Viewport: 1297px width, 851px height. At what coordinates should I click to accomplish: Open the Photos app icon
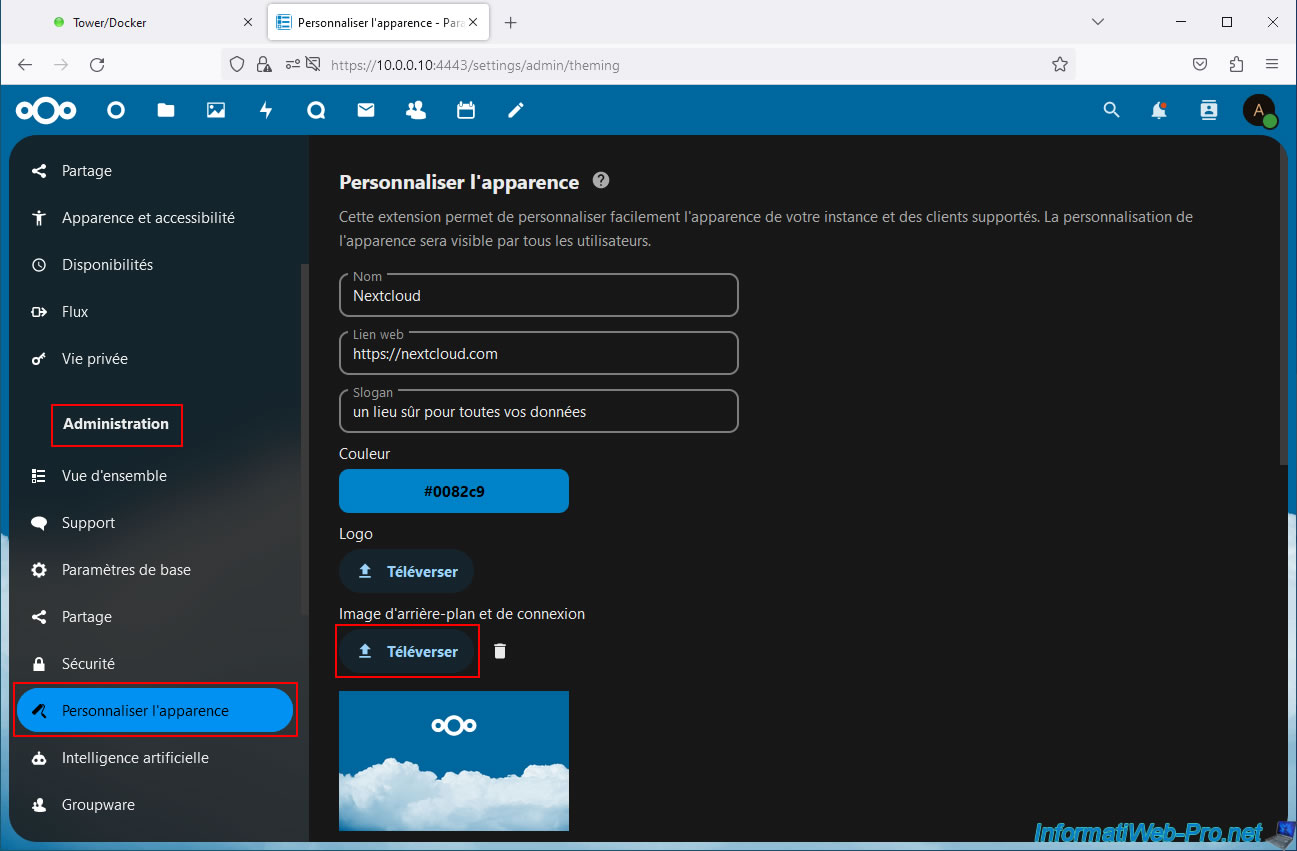coord(216,111)
